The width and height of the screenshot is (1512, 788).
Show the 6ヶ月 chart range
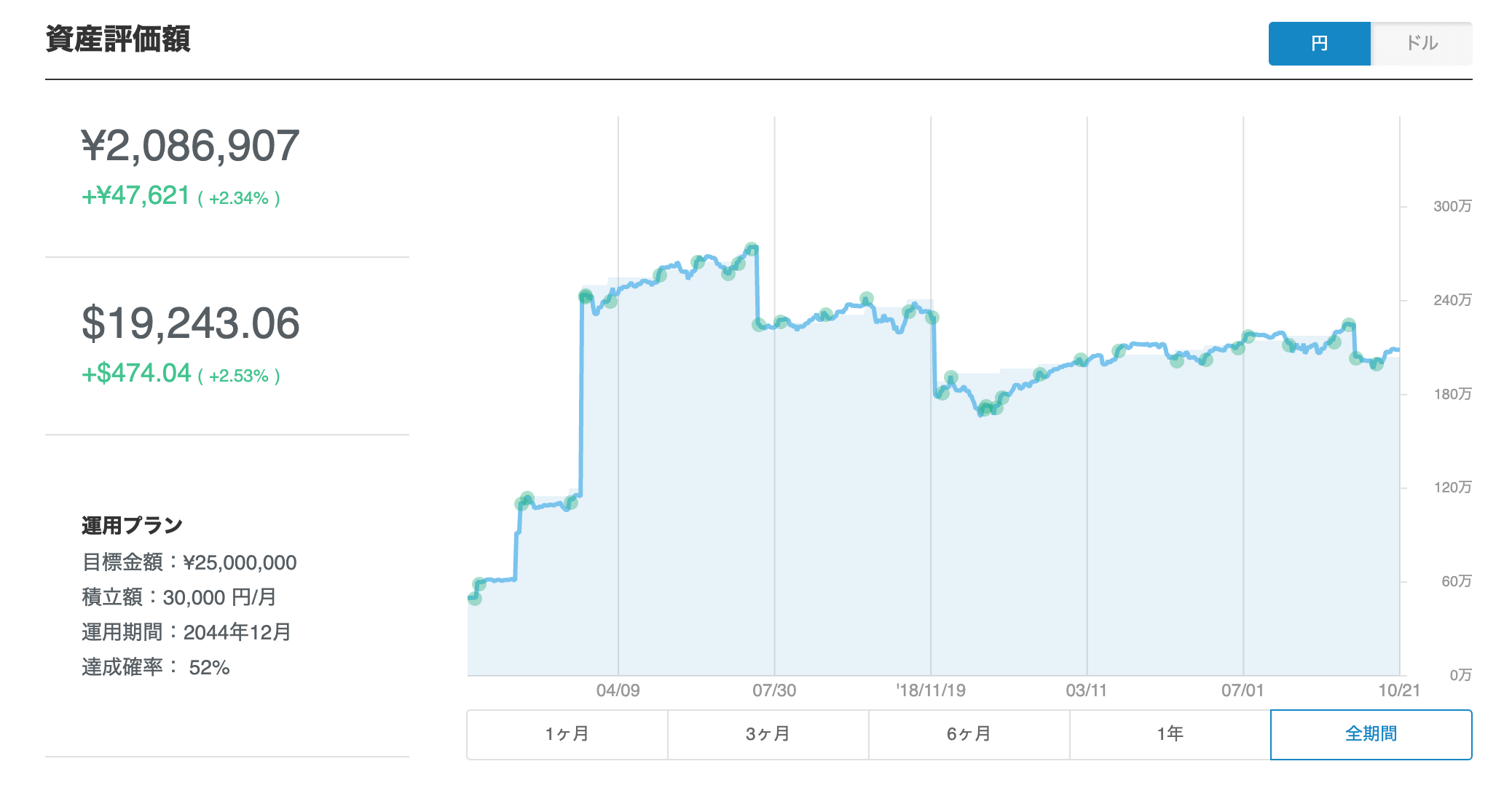969,734
